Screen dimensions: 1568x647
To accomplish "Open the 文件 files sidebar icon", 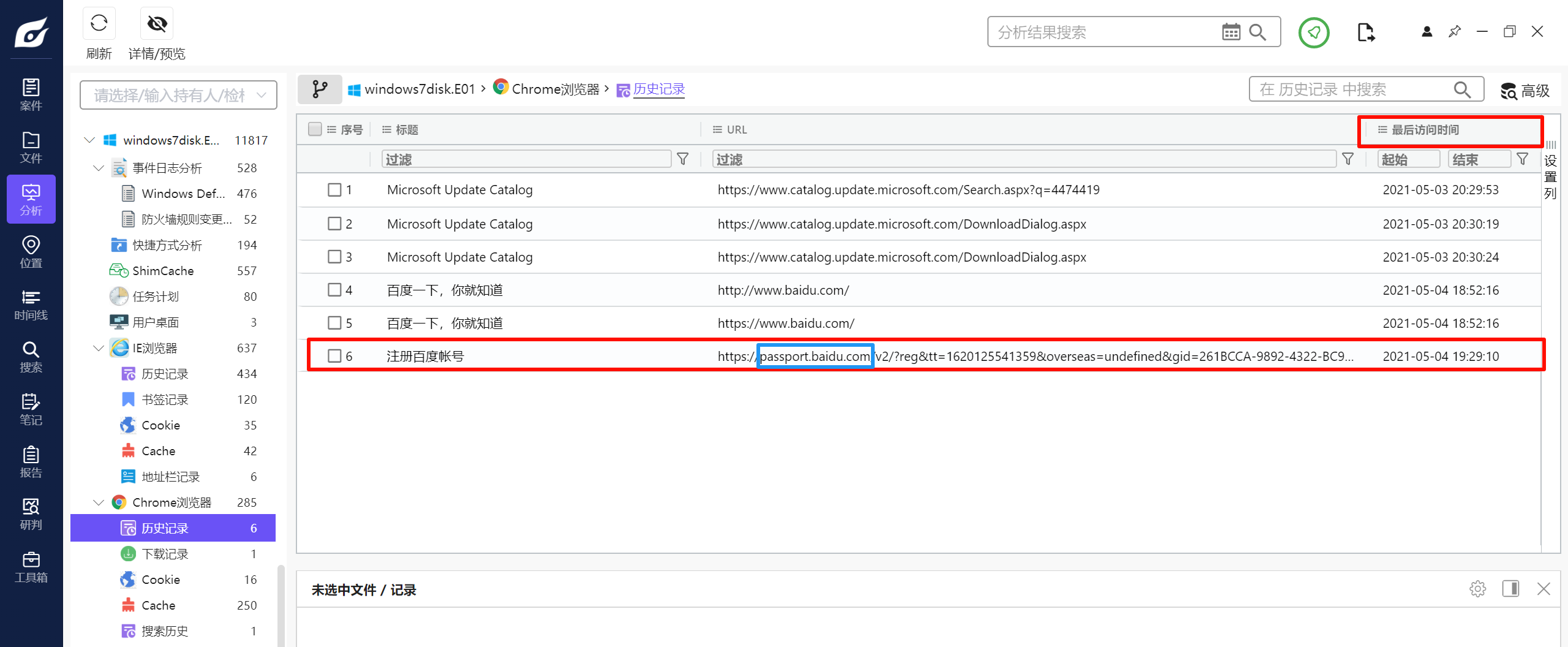I will (x=31, y=147).
